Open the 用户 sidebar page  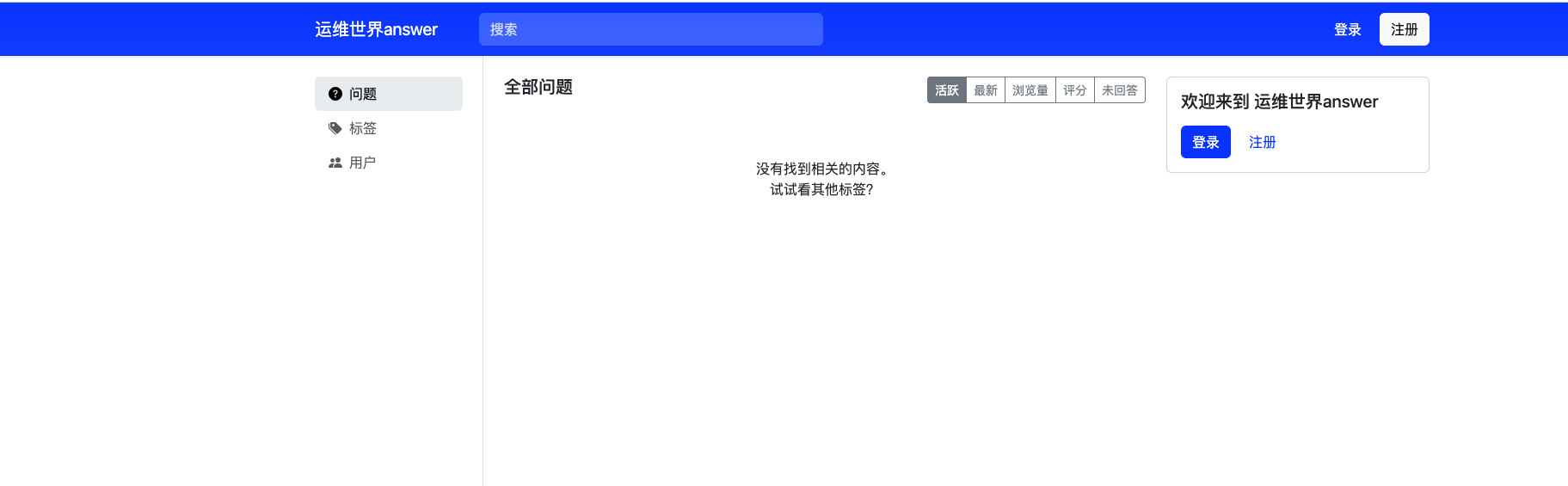[363, 163]
